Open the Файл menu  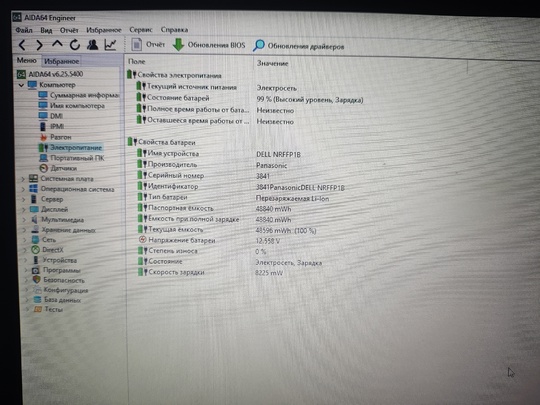pos(24,30)
